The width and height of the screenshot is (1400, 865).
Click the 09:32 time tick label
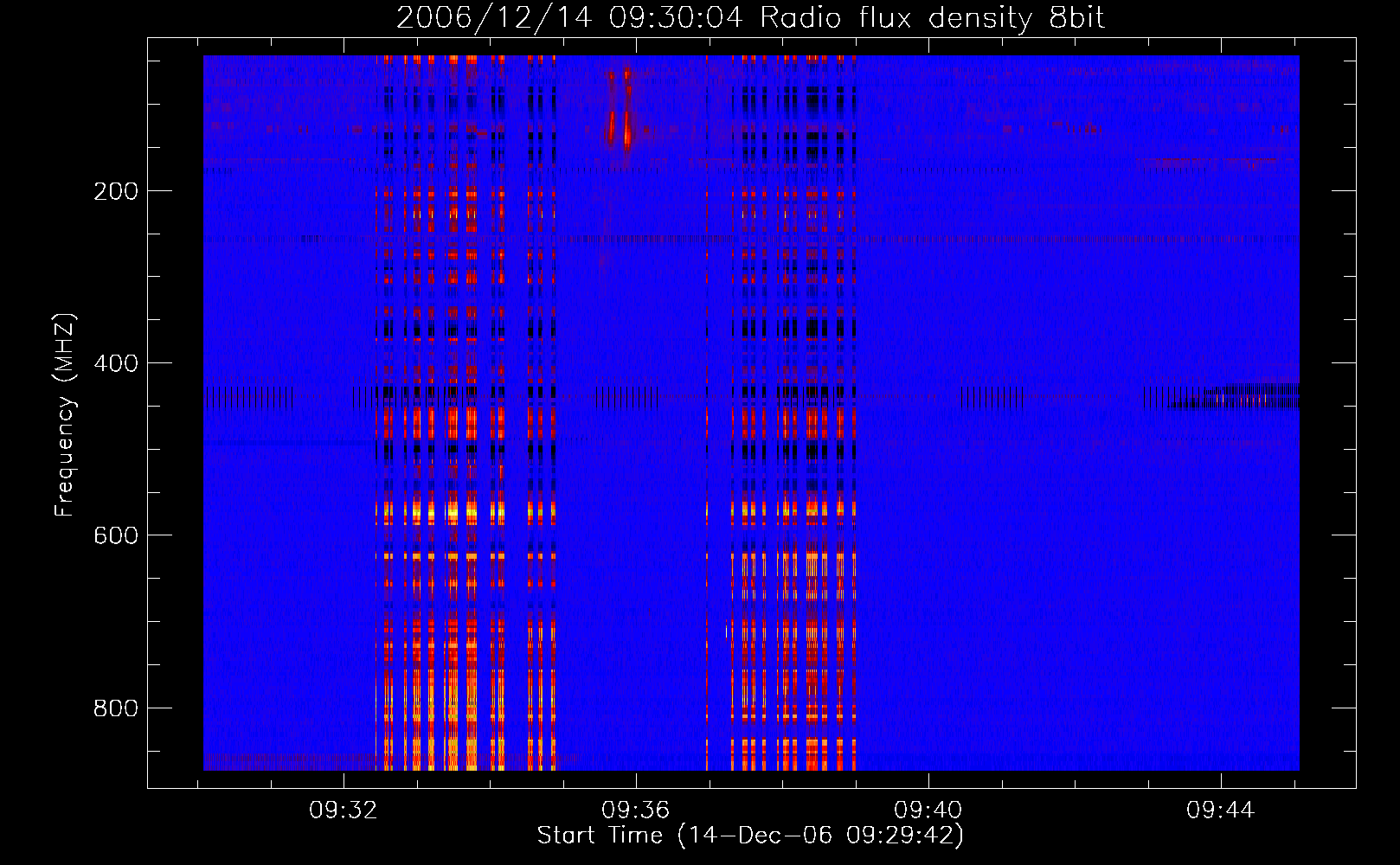pyautogui.click(x=344, y=811)
